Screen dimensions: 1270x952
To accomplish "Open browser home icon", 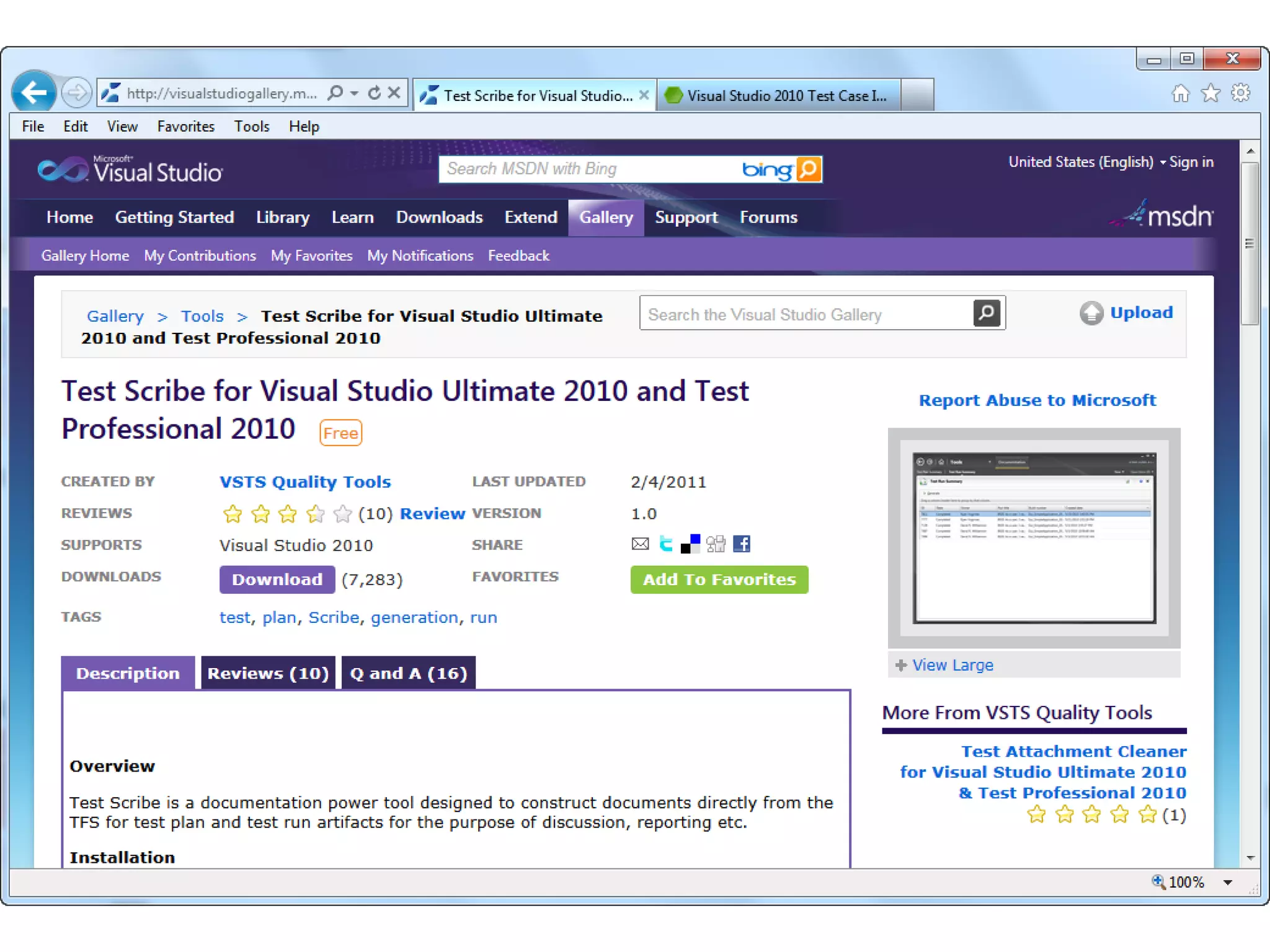I will coord(1180,94).
